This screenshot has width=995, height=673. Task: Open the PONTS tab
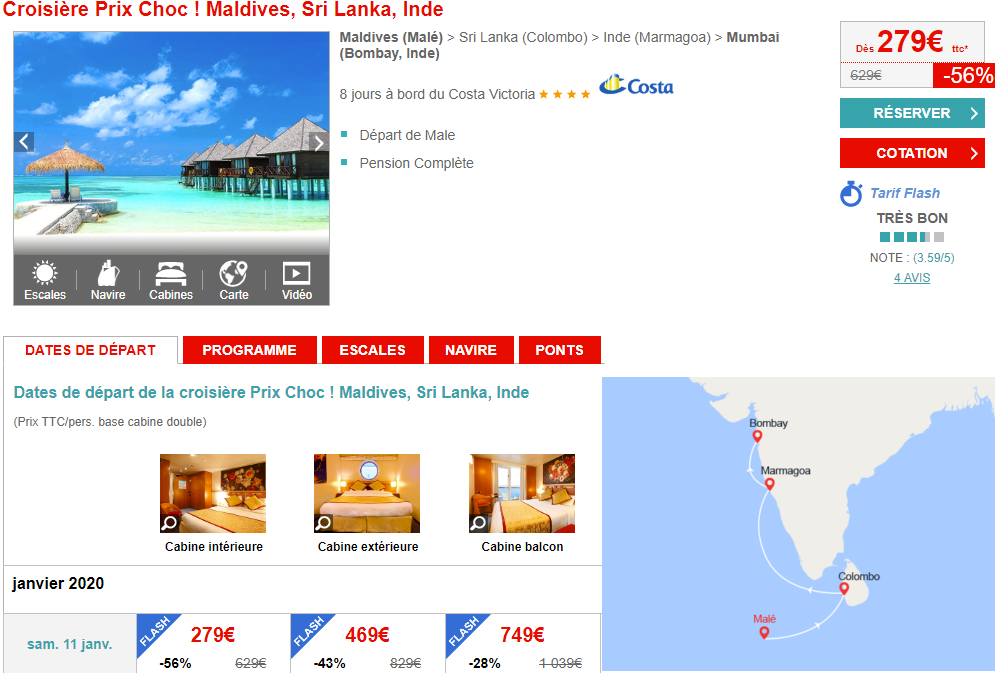pyautogui.click(x=560, y=350)
